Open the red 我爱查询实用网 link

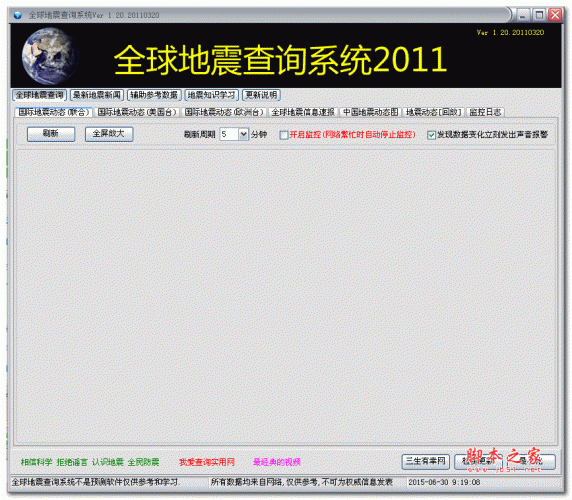207,462
